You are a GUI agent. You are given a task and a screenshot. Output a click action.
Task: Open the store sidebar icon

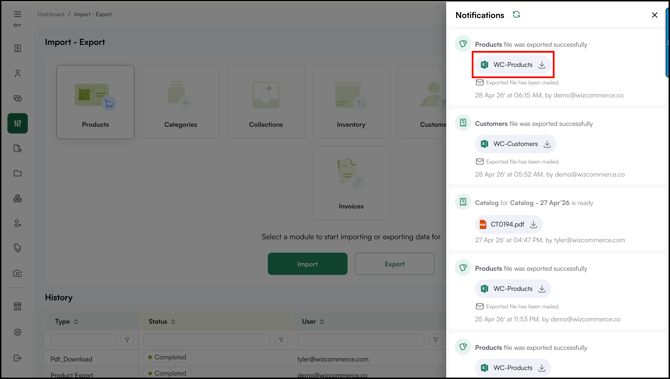(x=18, y=306)
